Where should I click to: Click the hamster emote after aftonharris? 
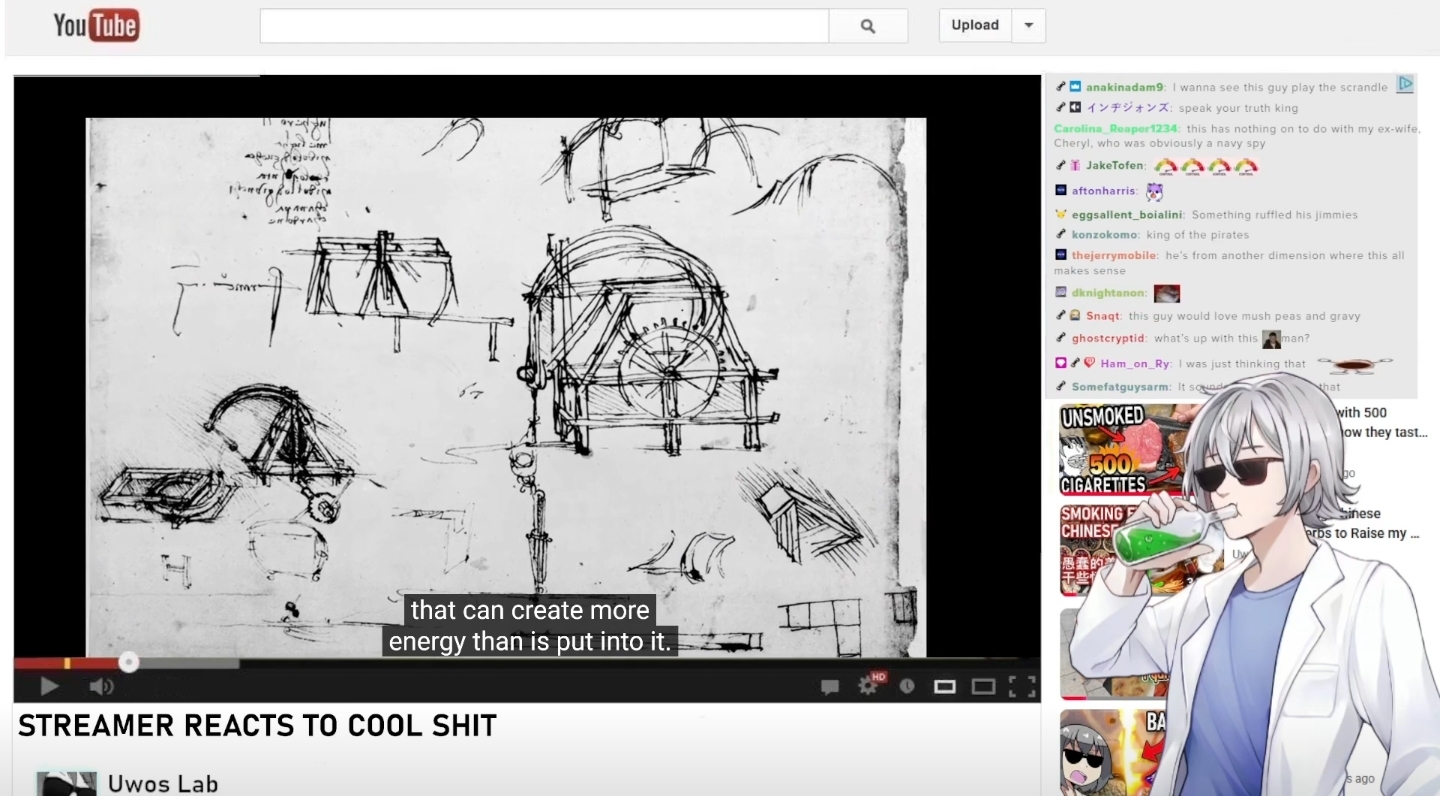coord(1155,191)
